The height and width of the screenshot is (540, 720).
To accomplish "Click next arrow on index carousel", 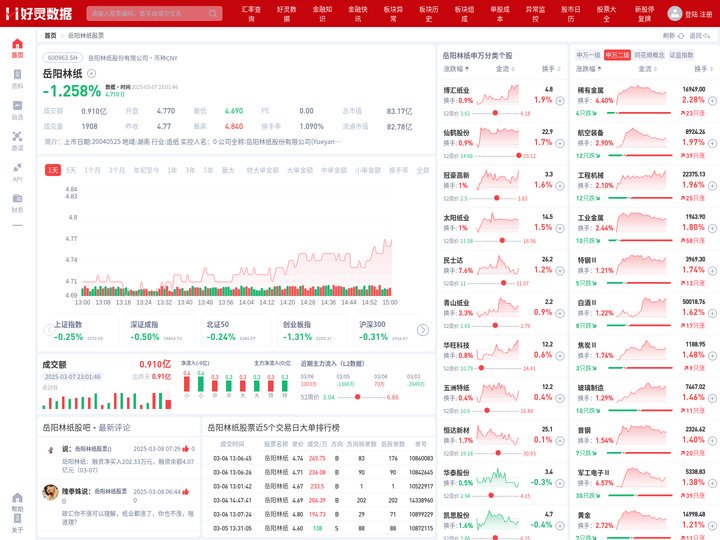I will (x=422, y=330).
